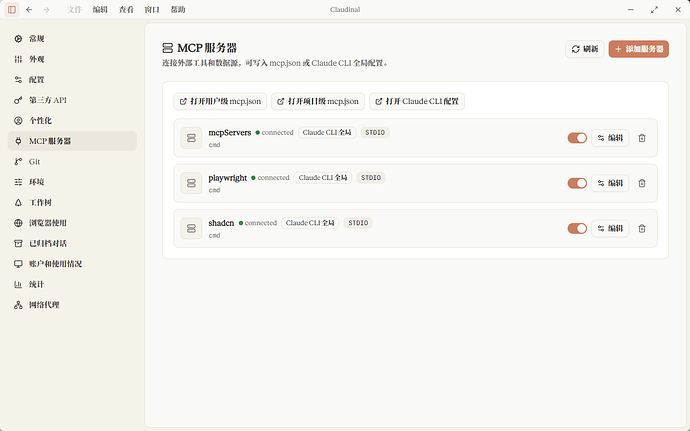Click the MCP 服务器 page heading
This screenshot has width=690, height=431.
(x=207, y=48)
